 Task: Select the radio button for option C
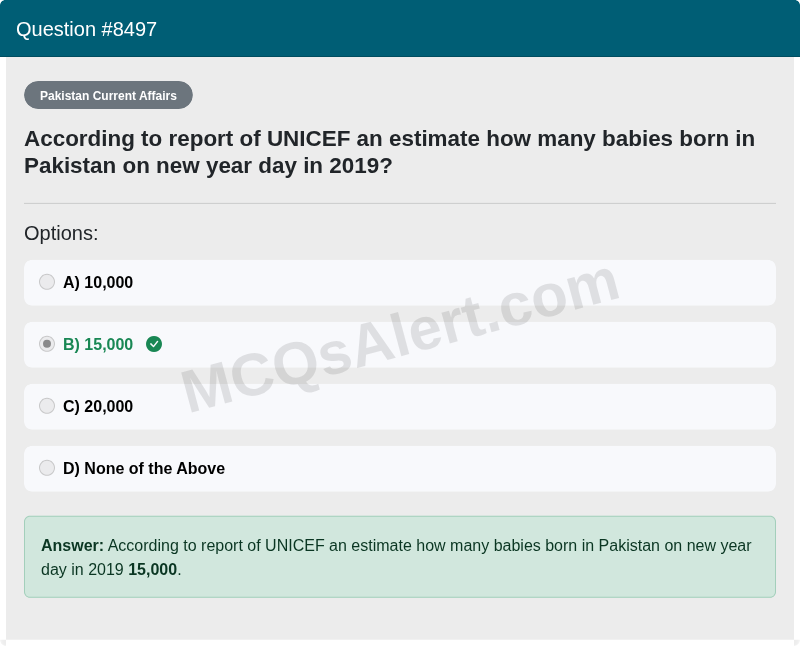pos(47,406)
